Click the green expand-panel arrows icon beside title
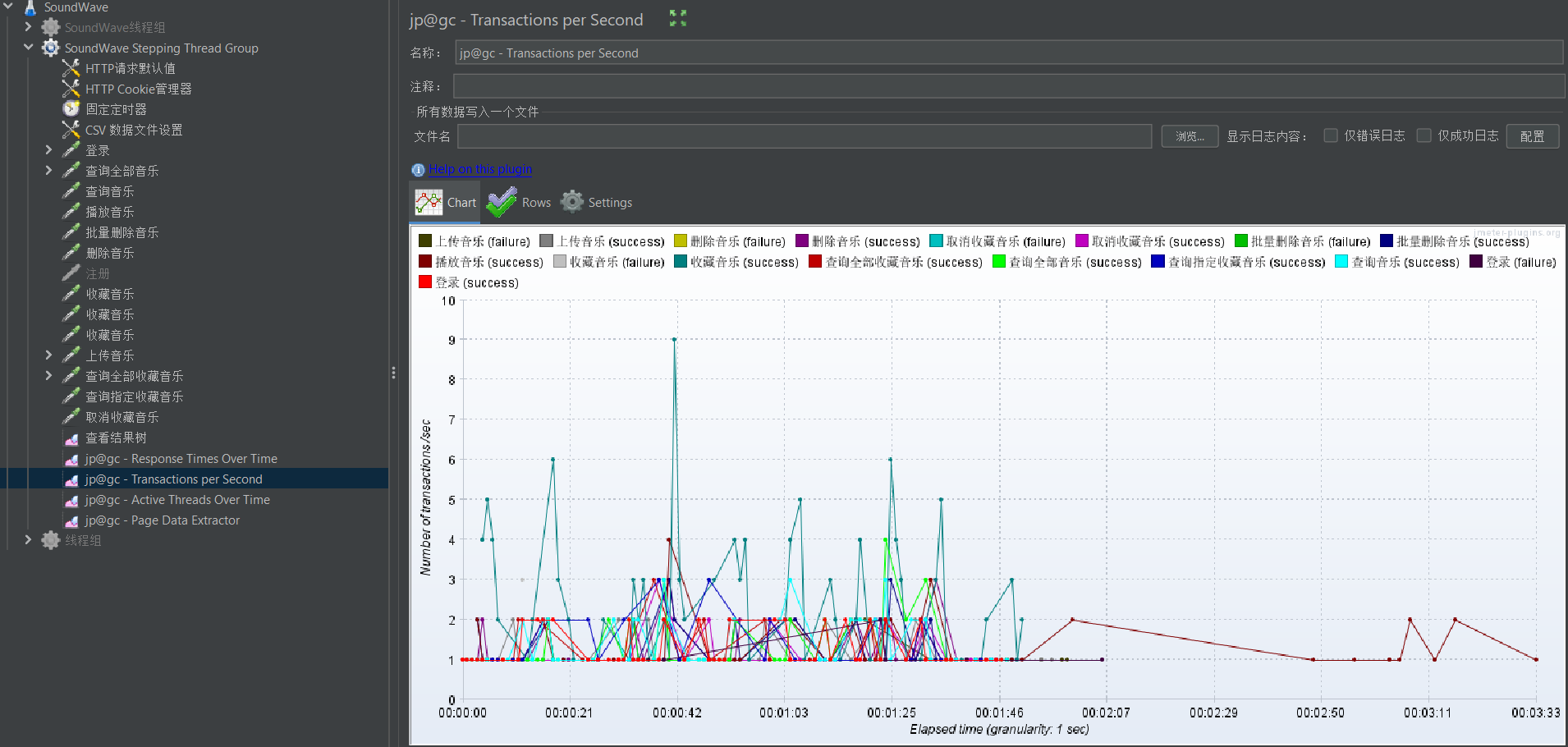1568x747 pixels. 678,18
